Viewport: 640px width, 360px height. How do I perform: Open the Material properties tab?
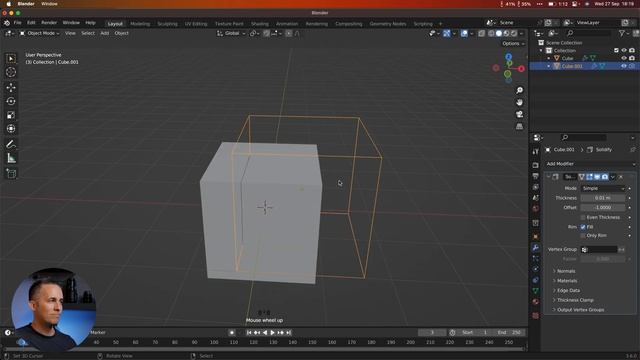point(536,302)
